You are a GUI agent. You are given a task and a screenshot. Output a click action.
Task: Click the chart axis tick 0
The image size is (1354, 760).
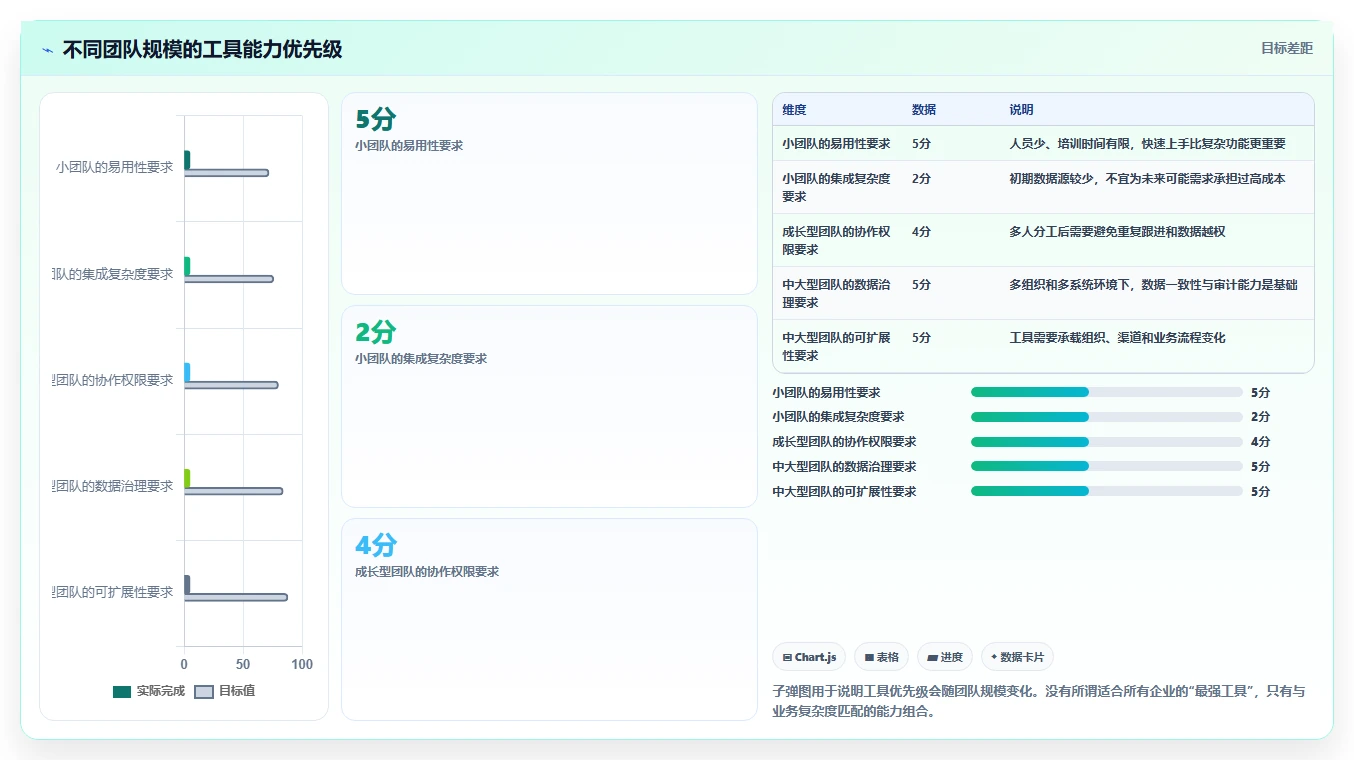click(184, 665)
